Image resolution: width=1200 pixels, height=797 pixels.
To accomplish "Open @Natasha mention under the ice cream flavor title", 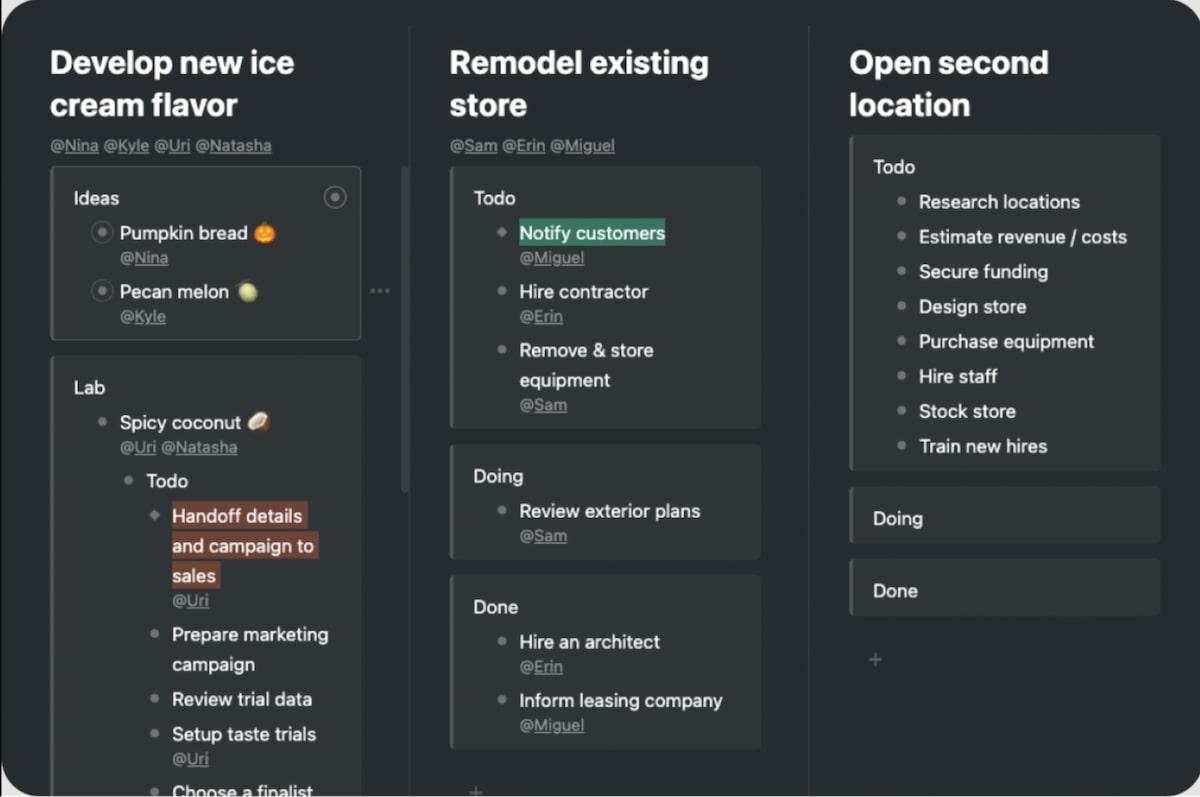I will click(x=233, y=146).
